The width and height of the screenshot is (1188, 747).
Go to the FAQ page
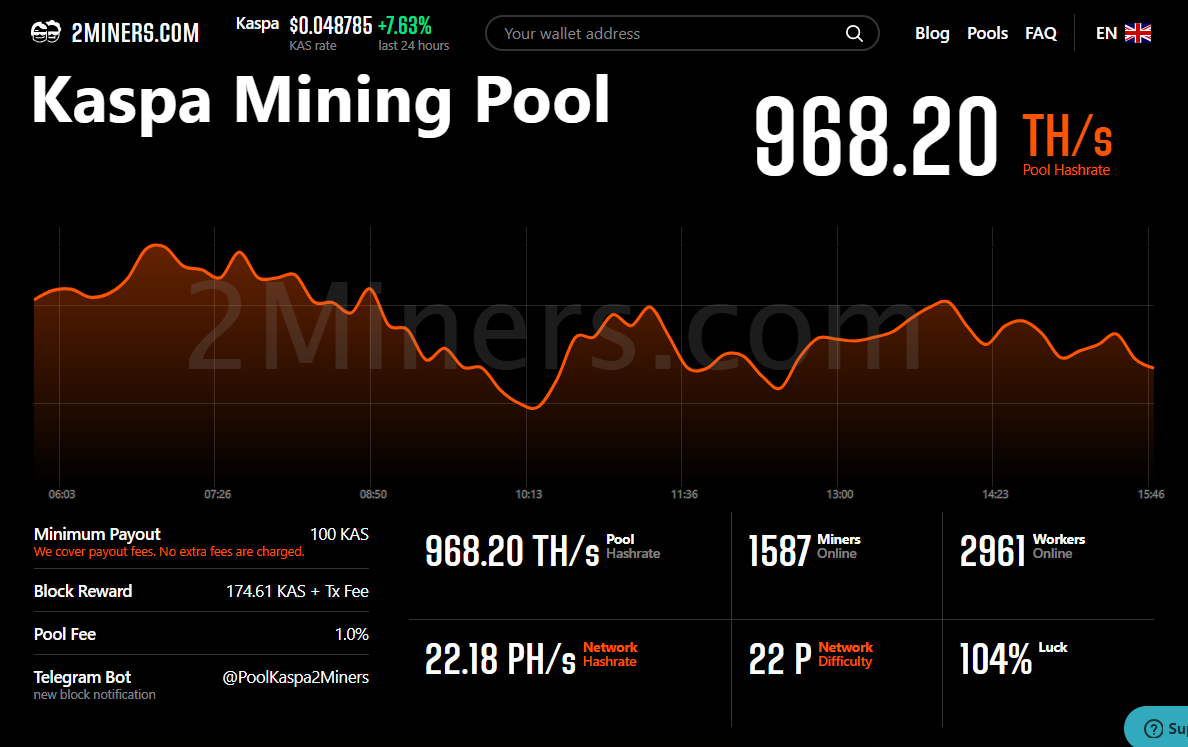point(1040,33)
